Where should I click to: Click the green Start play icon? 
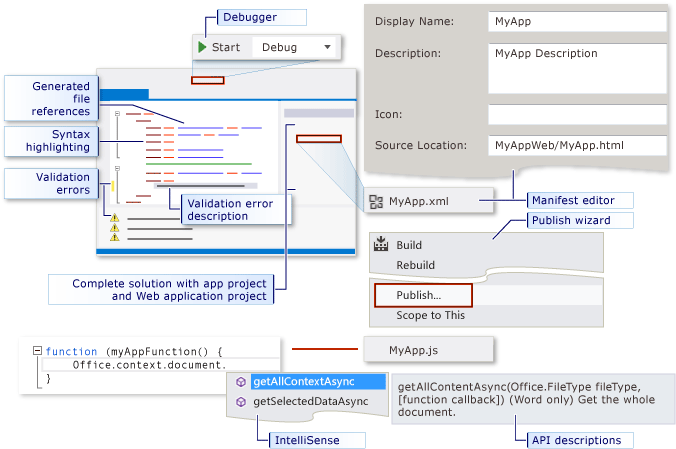(202, 47)
